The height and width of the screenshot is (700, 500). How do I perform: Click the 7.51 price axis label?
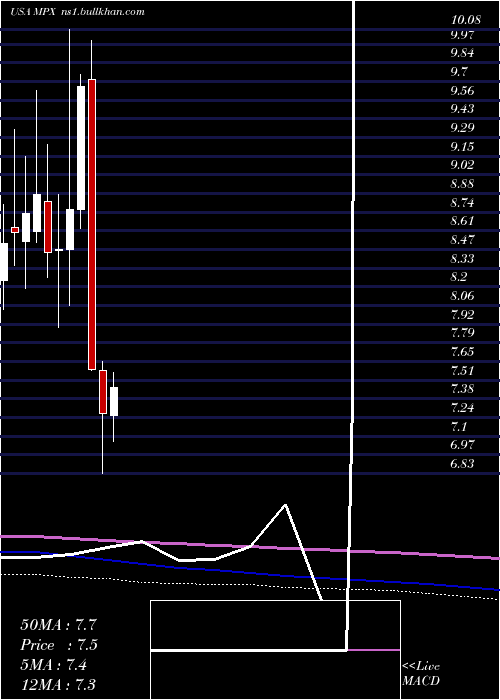point(462,371)
